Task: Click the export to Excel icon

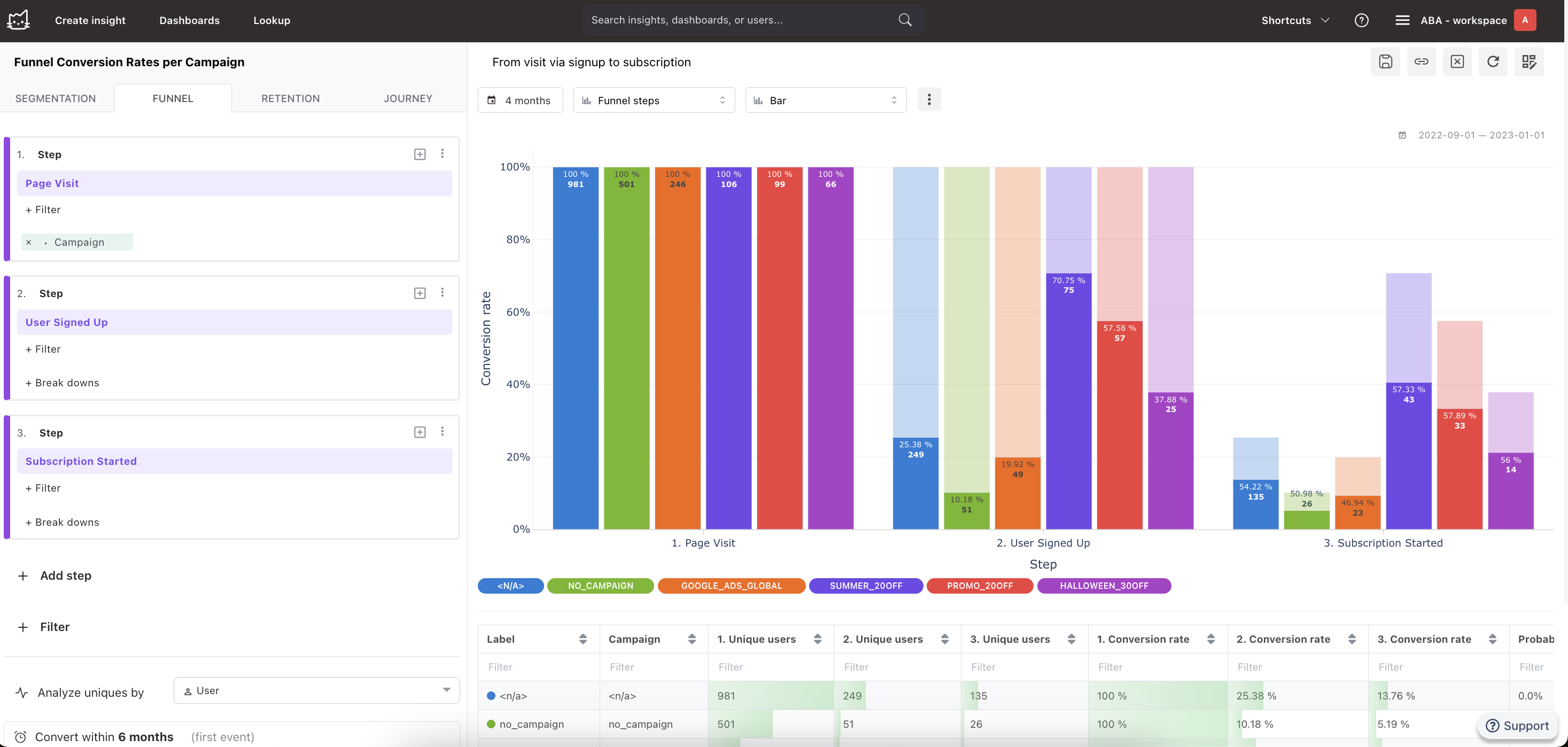Action: (1457, 61)
